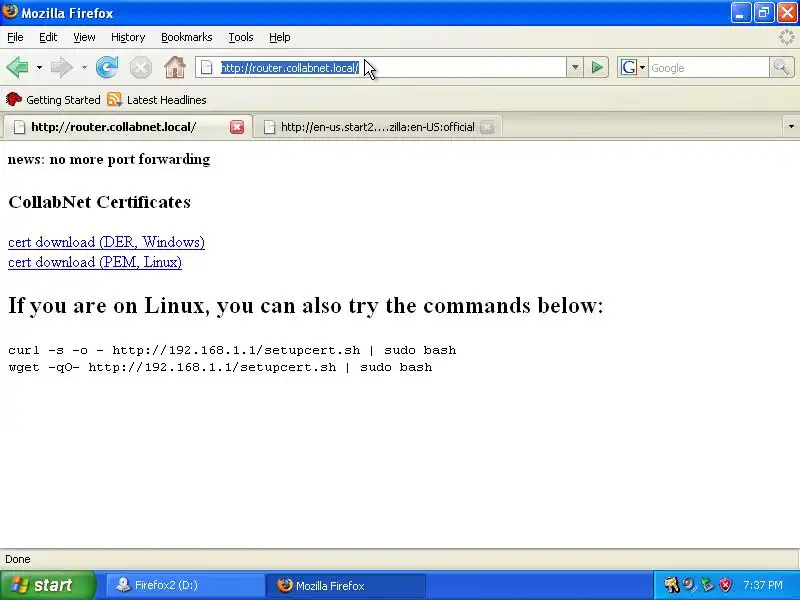Click the curl setupcert.sh command text

[232, 350]
